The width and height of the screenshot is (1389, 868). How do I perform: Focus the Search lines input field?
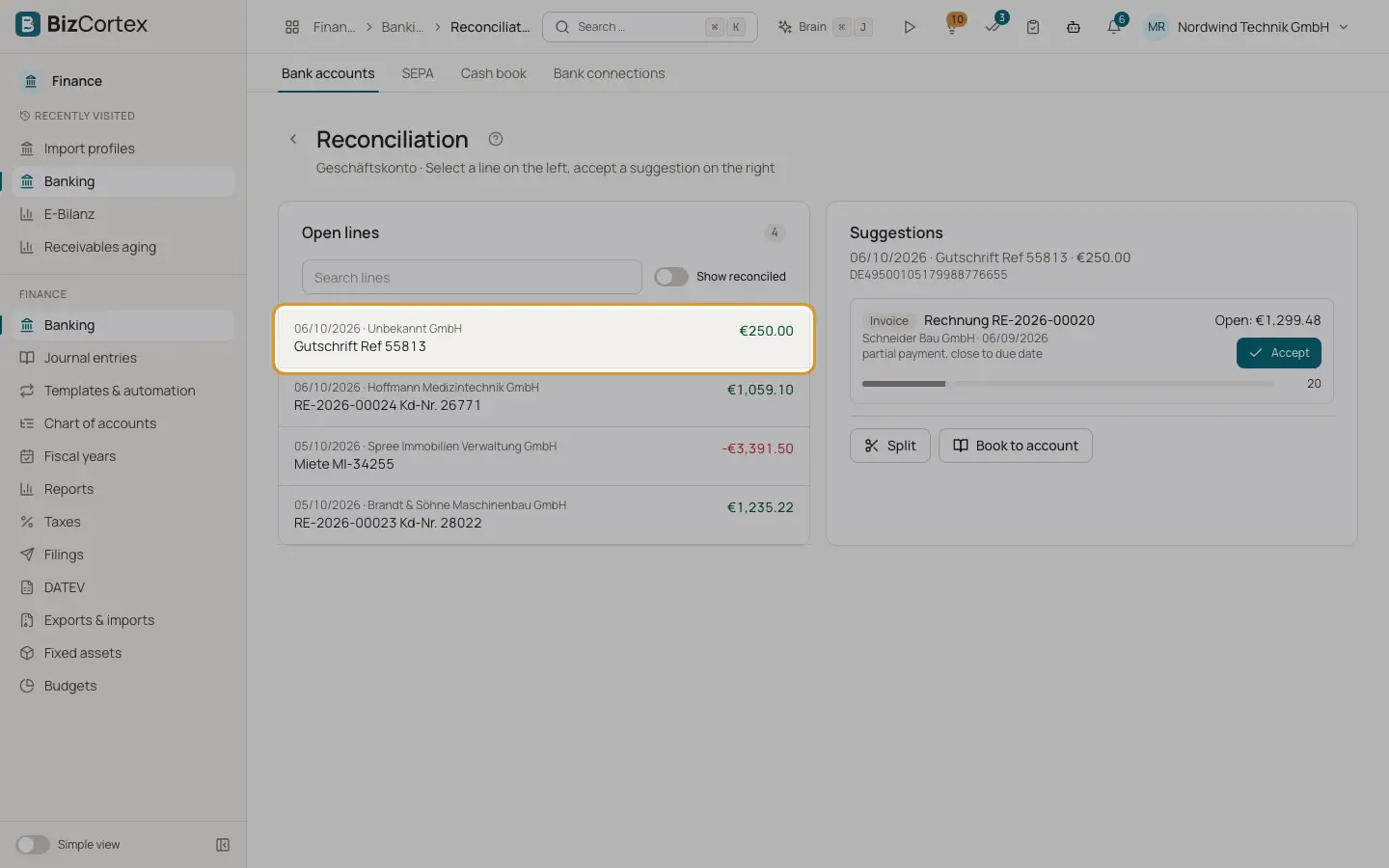pyautogui.click(x=472, y=277)
